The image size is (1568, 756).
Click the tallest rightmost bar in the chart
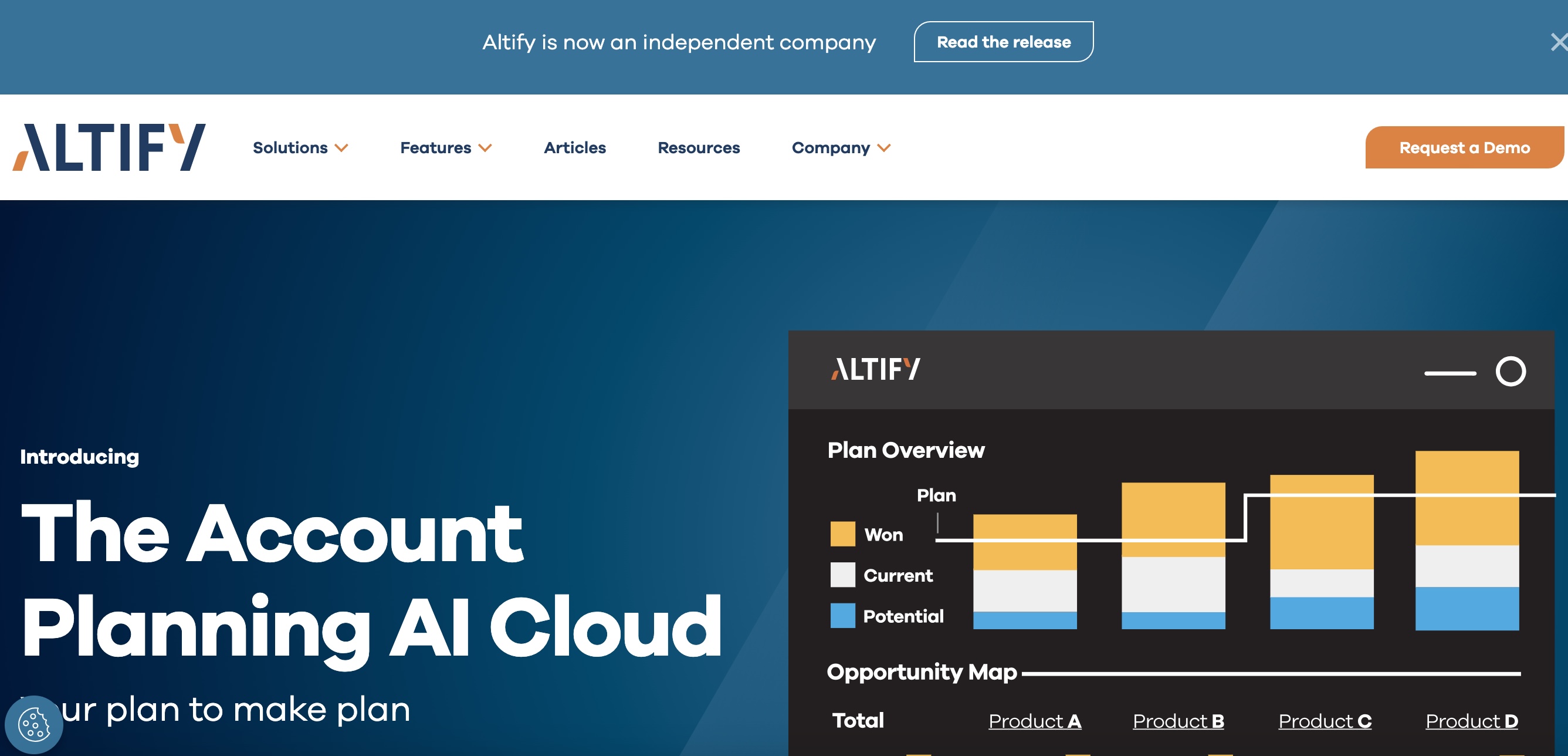1467,541
